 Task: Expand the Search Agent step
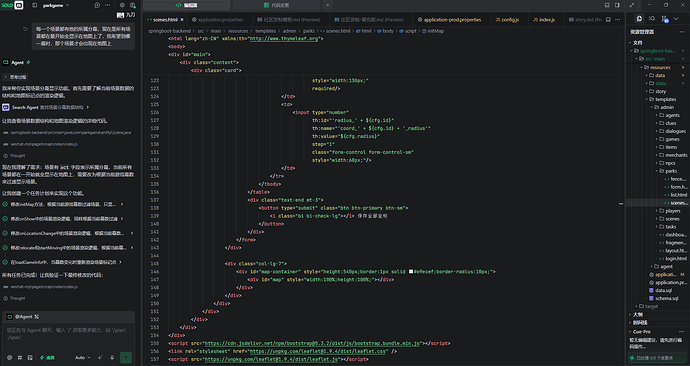click(46, 107)
